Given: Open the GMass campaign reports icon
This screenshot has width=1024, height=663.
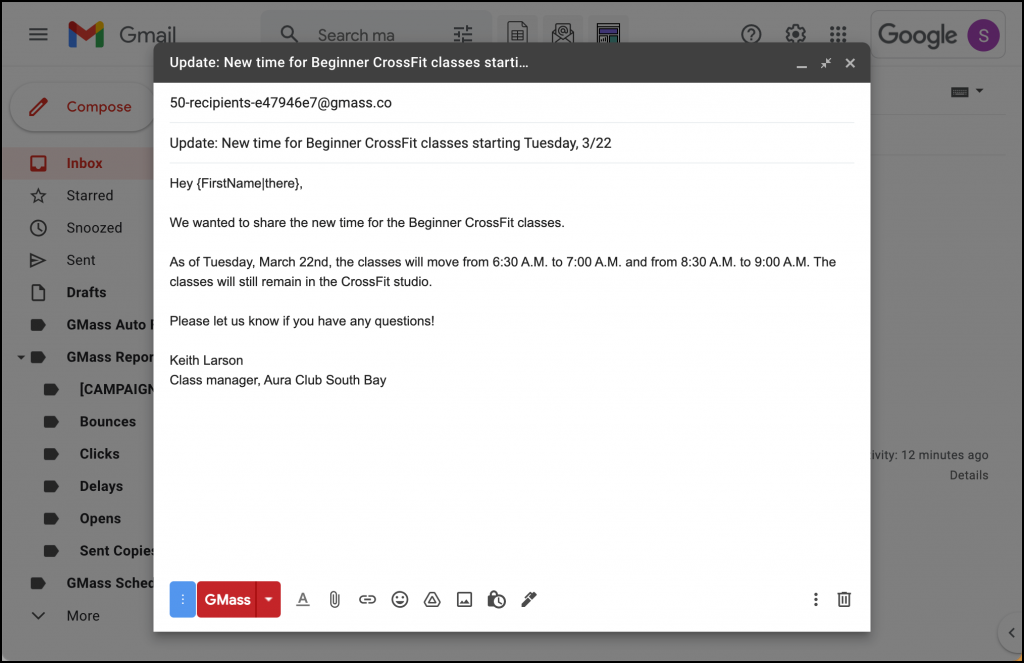Looking at the screenshot, I should pyautogui.click(x=609, y=33).
